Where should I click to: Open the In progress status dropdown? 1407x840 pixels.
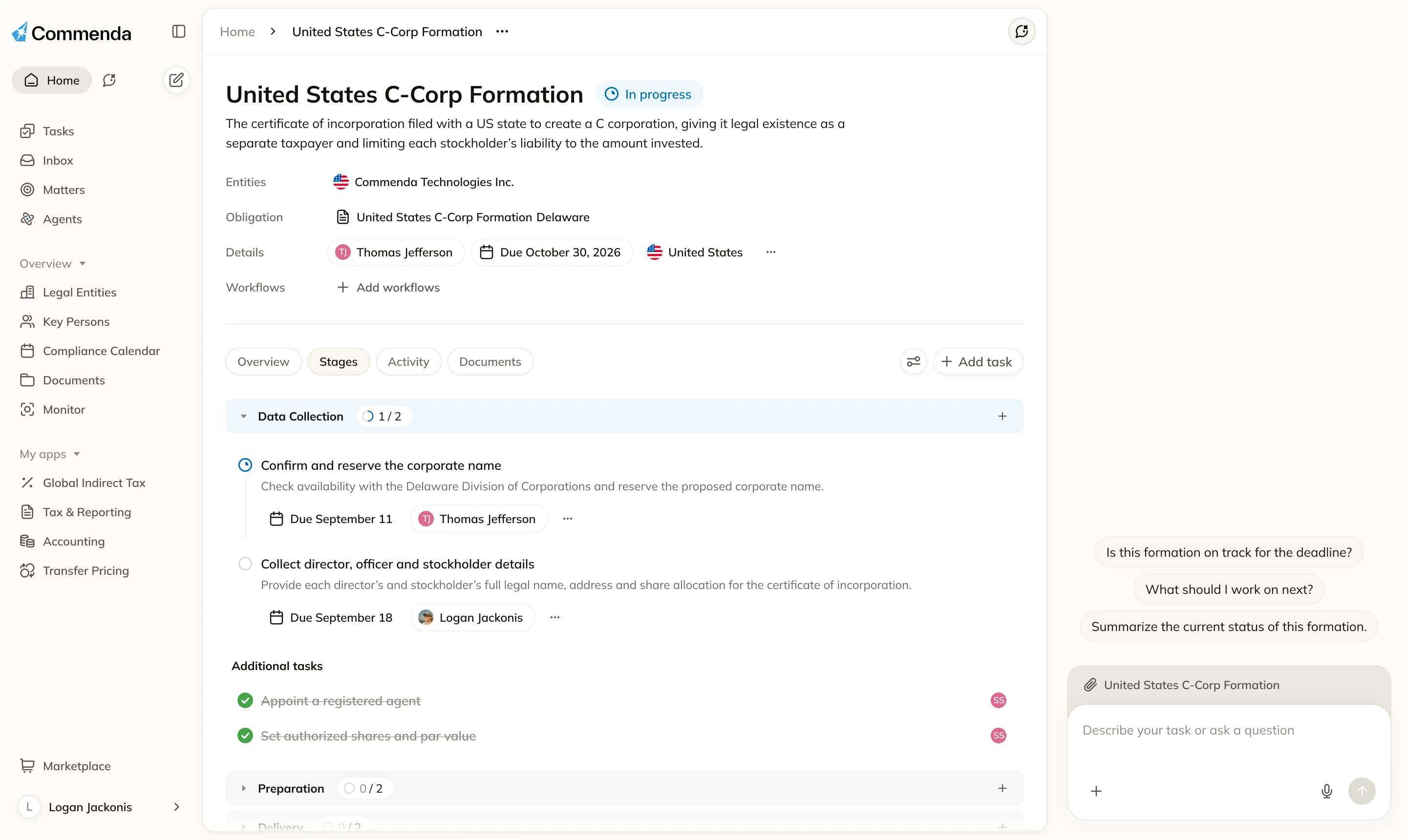(649, 94)
